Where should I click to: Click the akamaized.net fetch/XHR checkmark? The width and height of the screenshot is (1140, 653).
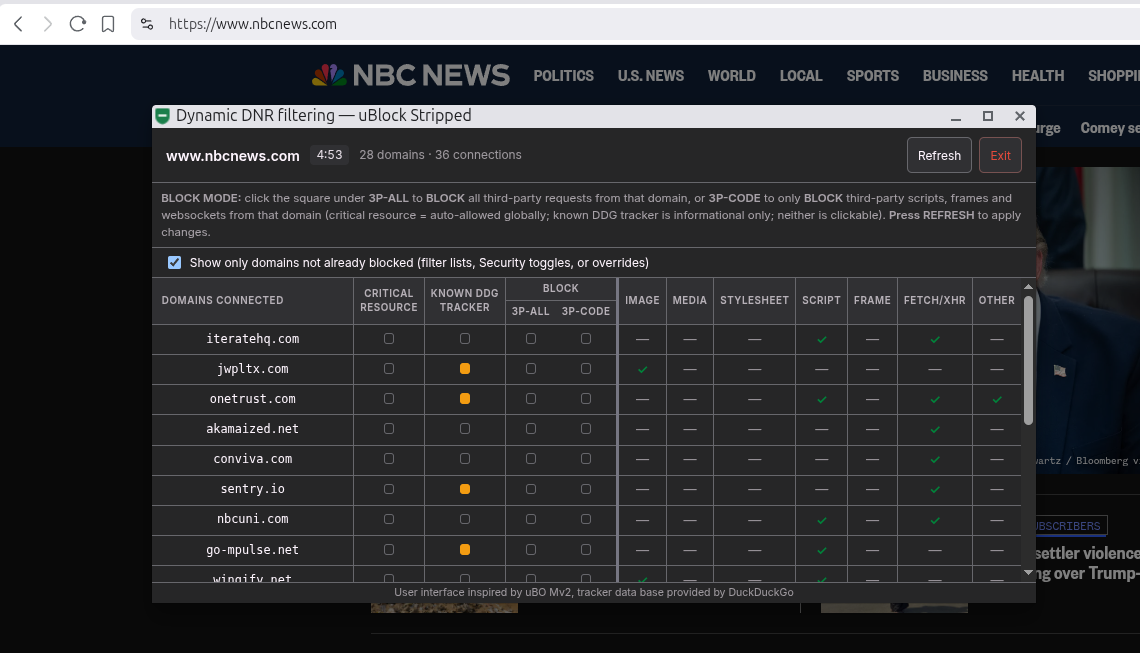pos(935,430)
